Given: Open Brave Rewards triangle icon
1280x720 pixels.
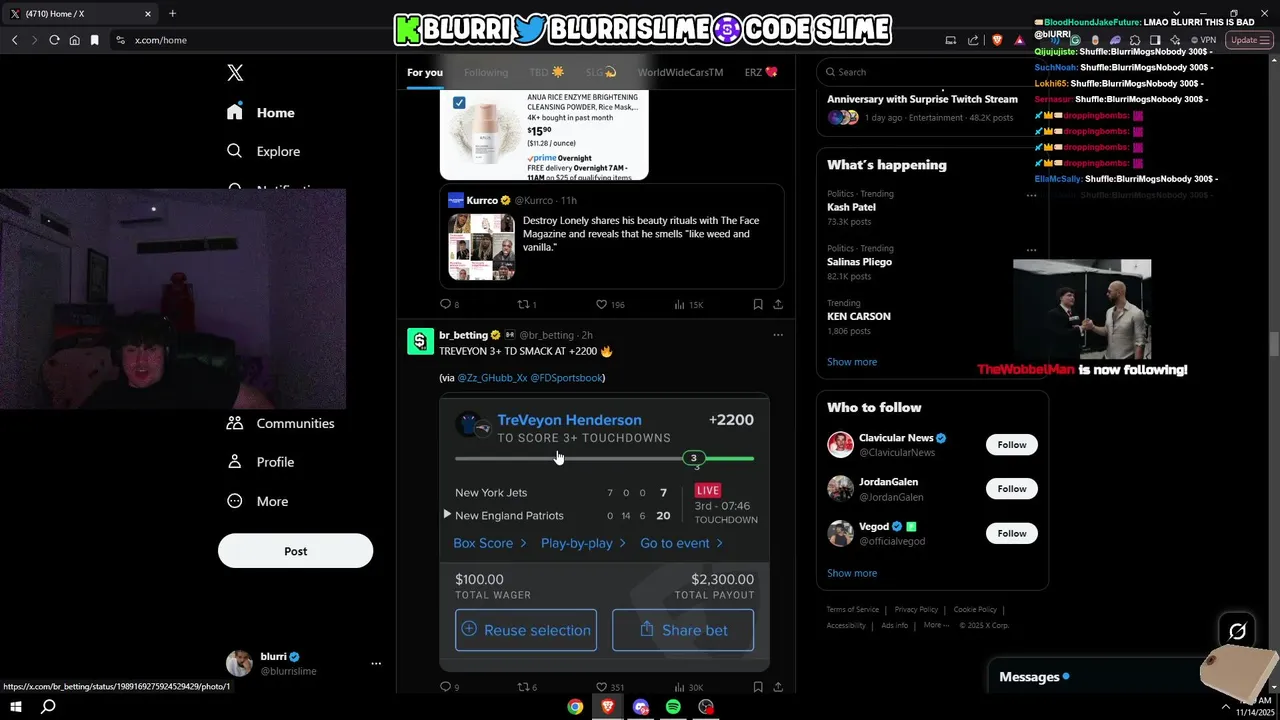Looking at the screenshot, I should tap(1019, 40).
